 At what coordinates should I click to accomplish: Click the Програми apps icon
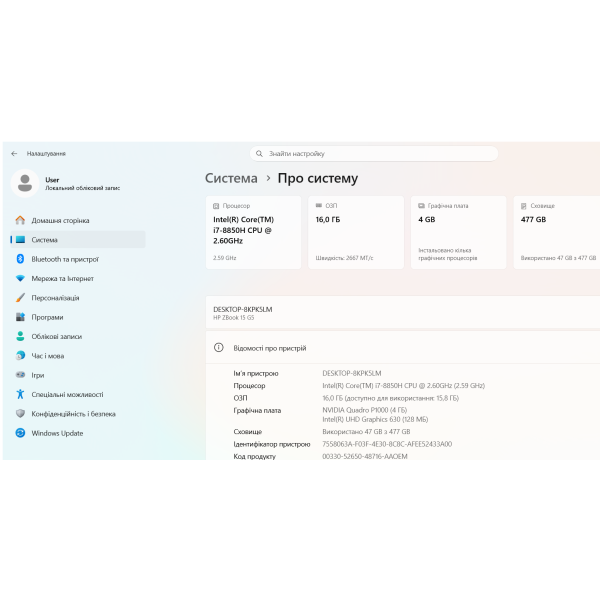20,317
